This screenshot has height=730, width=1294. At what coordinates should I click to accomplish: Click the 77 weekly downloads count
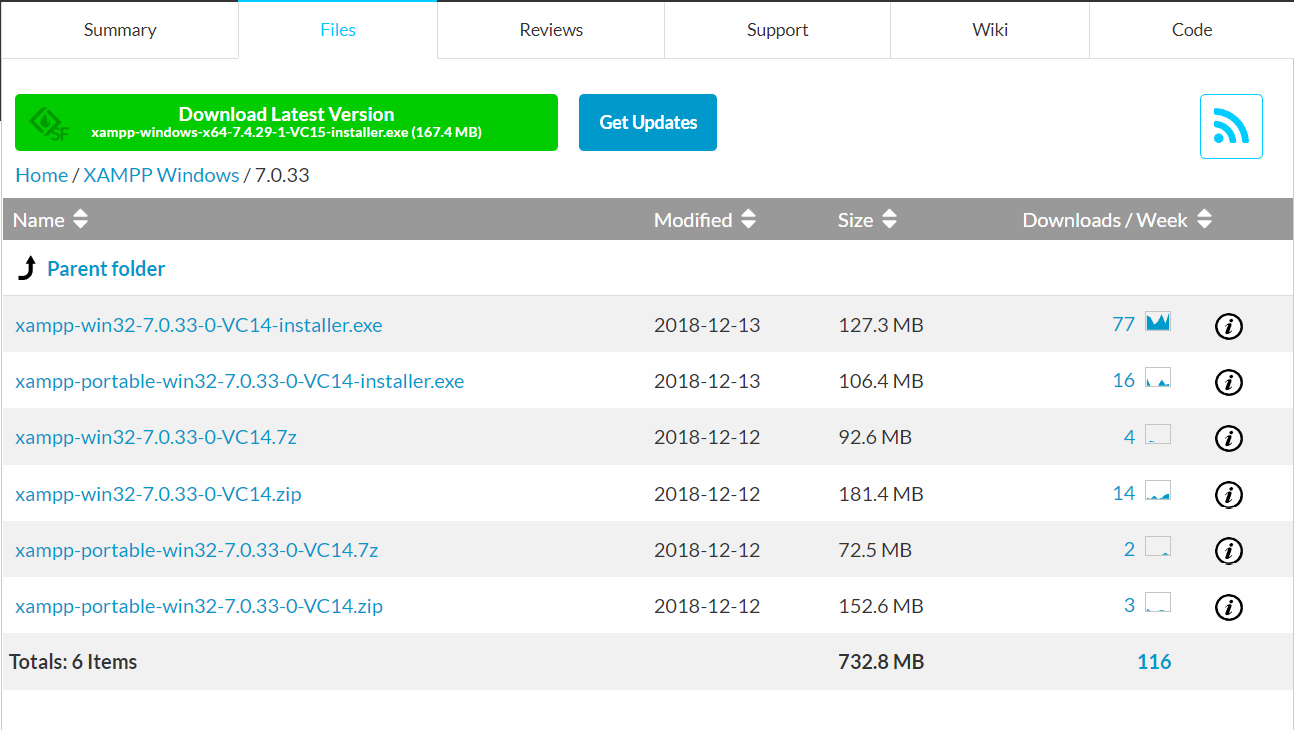pyautogui.click(x=1123, y=324)
